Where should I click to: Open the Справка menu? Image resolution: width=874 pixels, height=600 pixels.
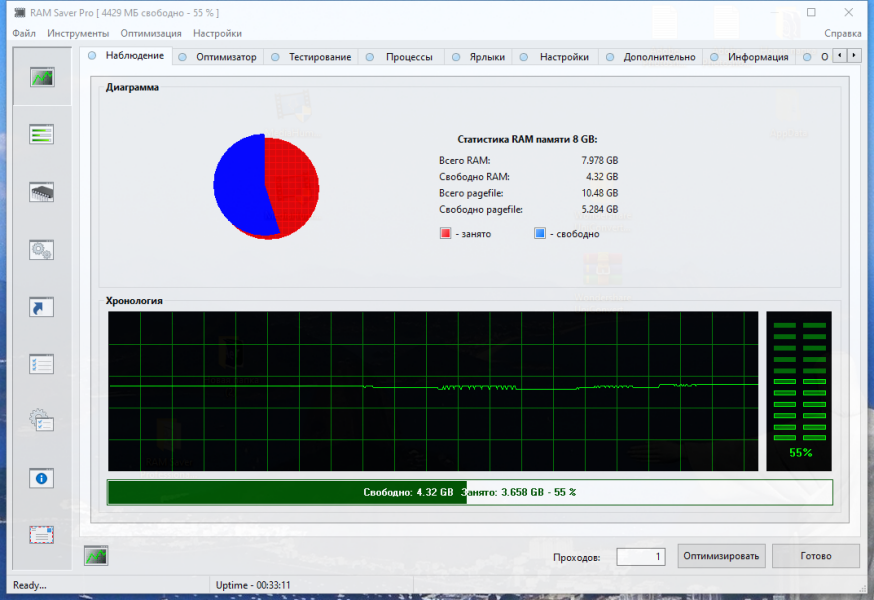[x=842, y=33]
